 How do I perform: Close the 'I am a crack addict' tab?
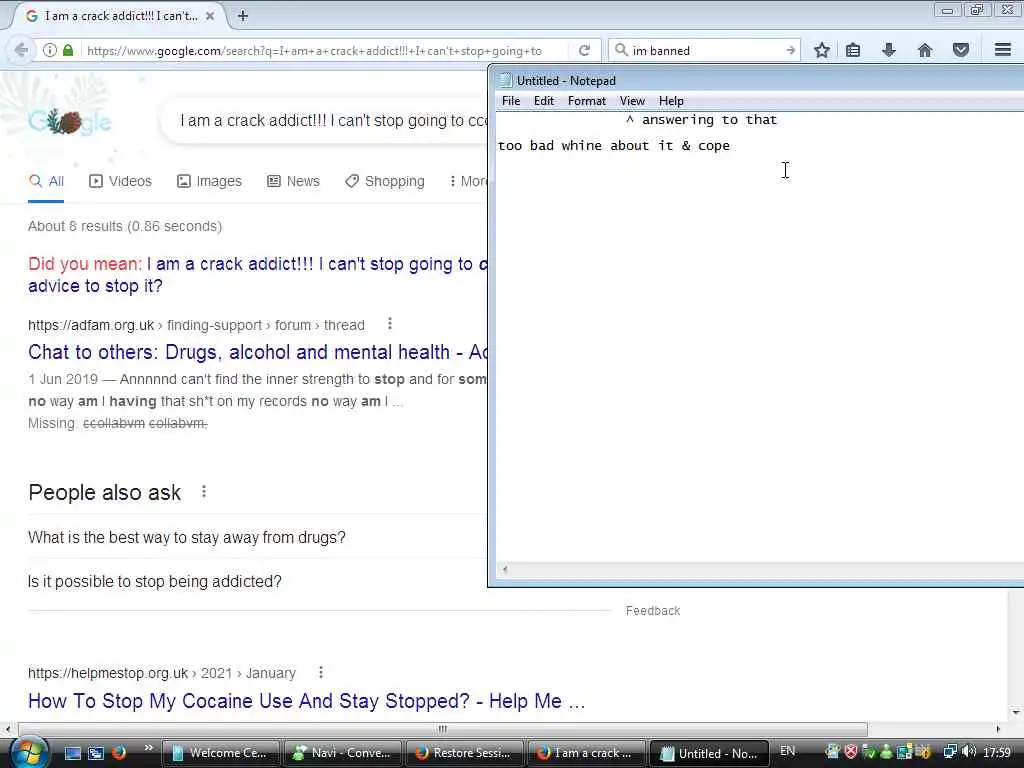click(x=210, y=16)
